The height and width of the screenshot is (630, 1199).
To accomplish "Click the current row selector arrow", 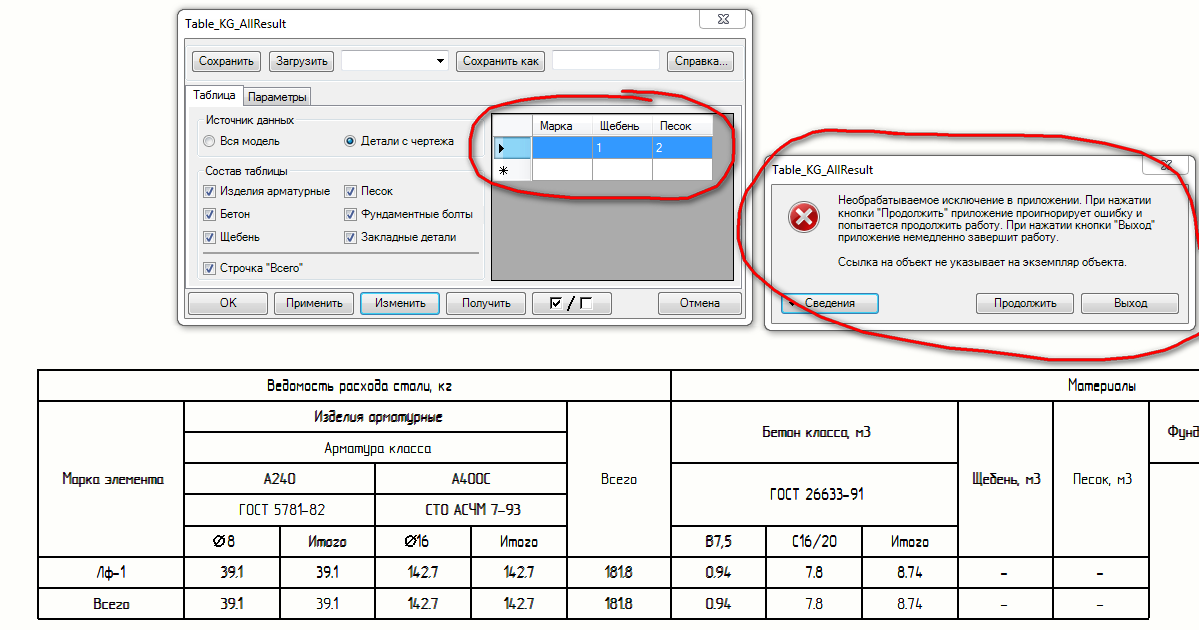I will (512, 148).
